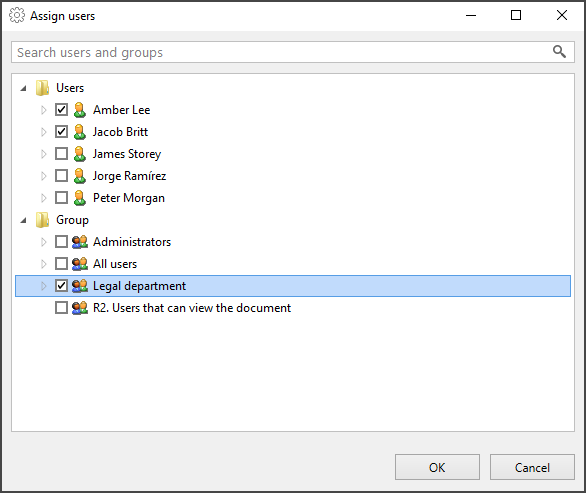Click the Administrators group icon

[x=80, y=242]
